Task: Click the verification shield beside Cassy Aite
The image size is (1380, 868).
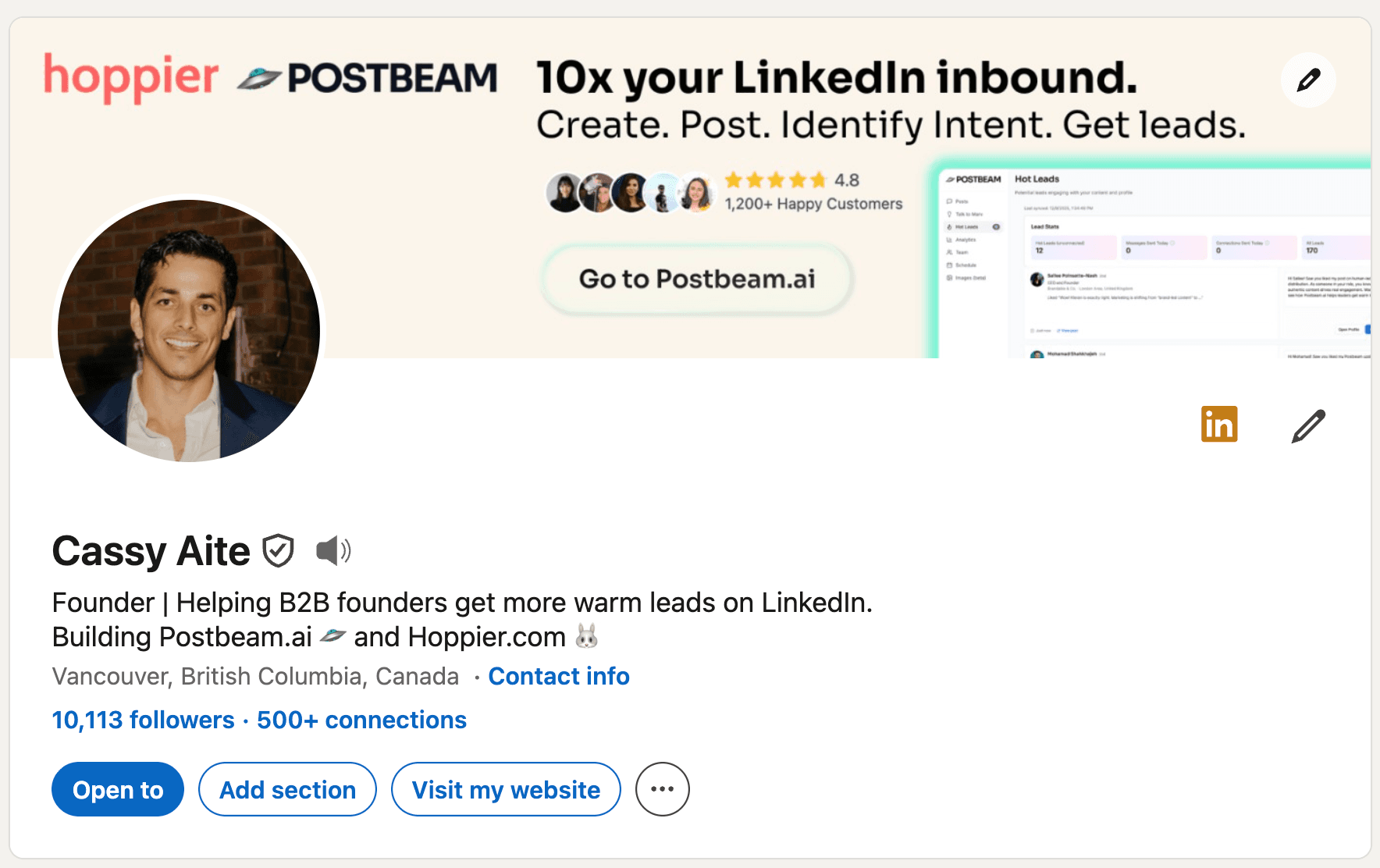Action: (x=278, y=550)
